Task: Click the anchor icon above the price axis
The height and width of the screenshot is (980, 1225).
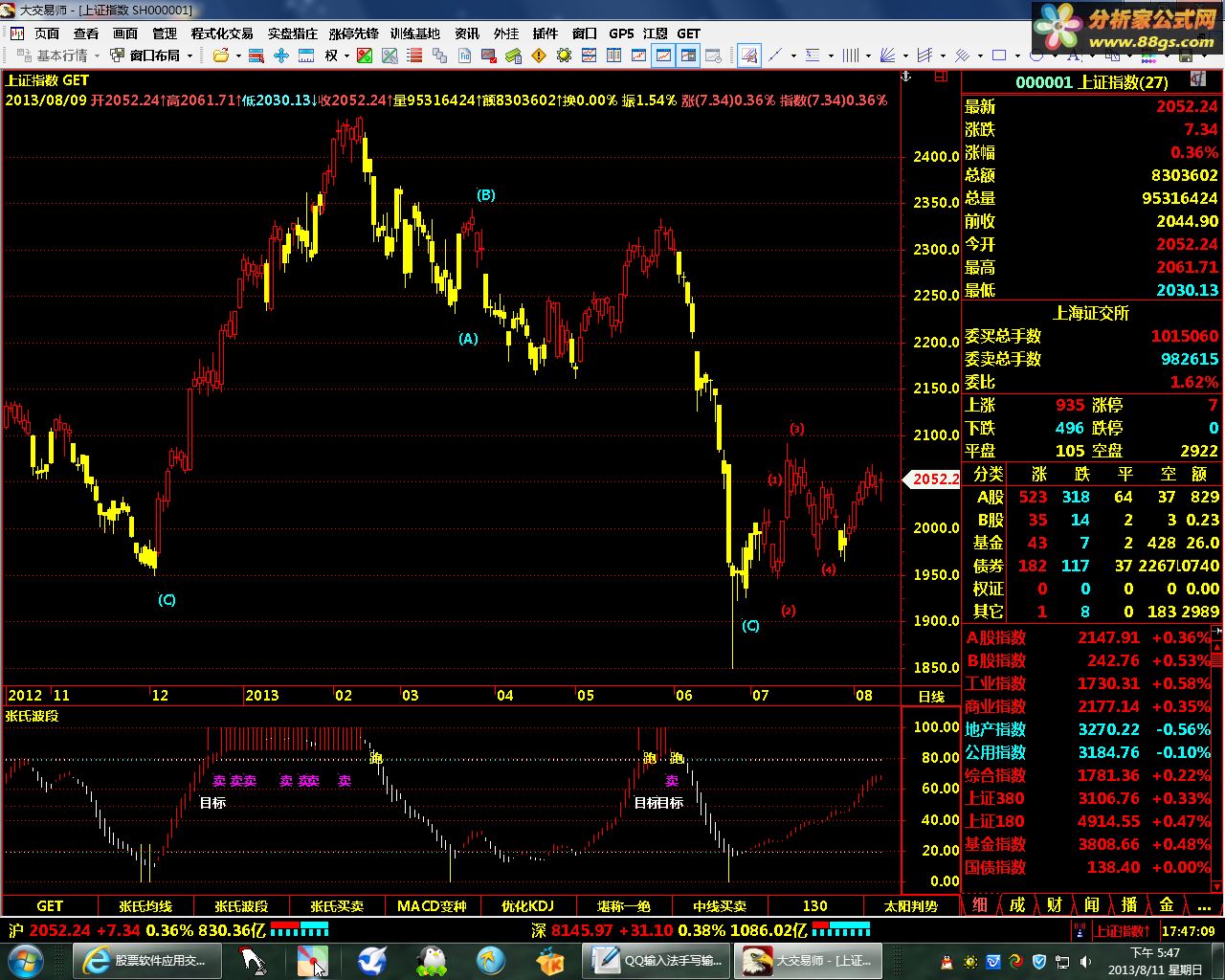Action: coord(905,75)
